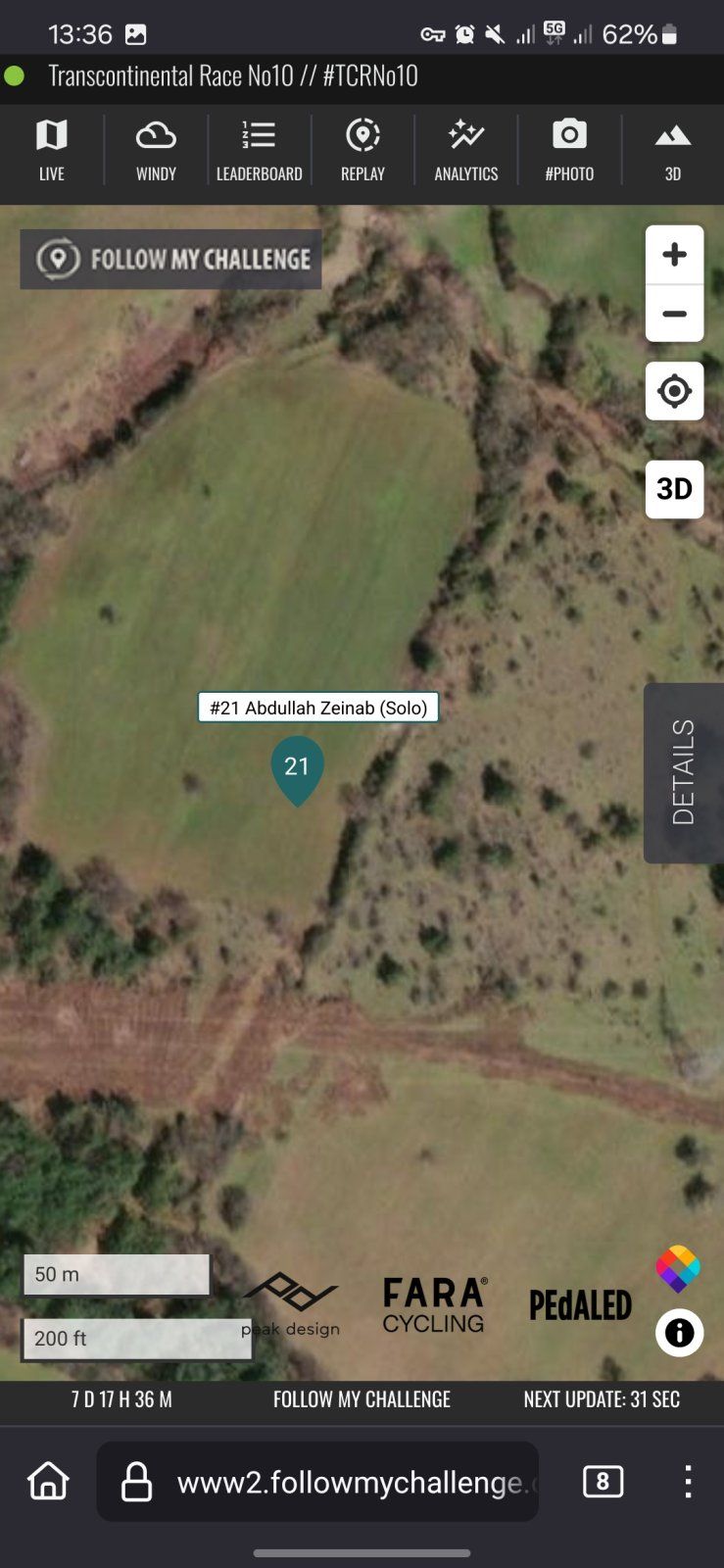This screenshot has height=1568, width=724.
Task: Open the WINDY weather overlay
Action: pos(156,150)
